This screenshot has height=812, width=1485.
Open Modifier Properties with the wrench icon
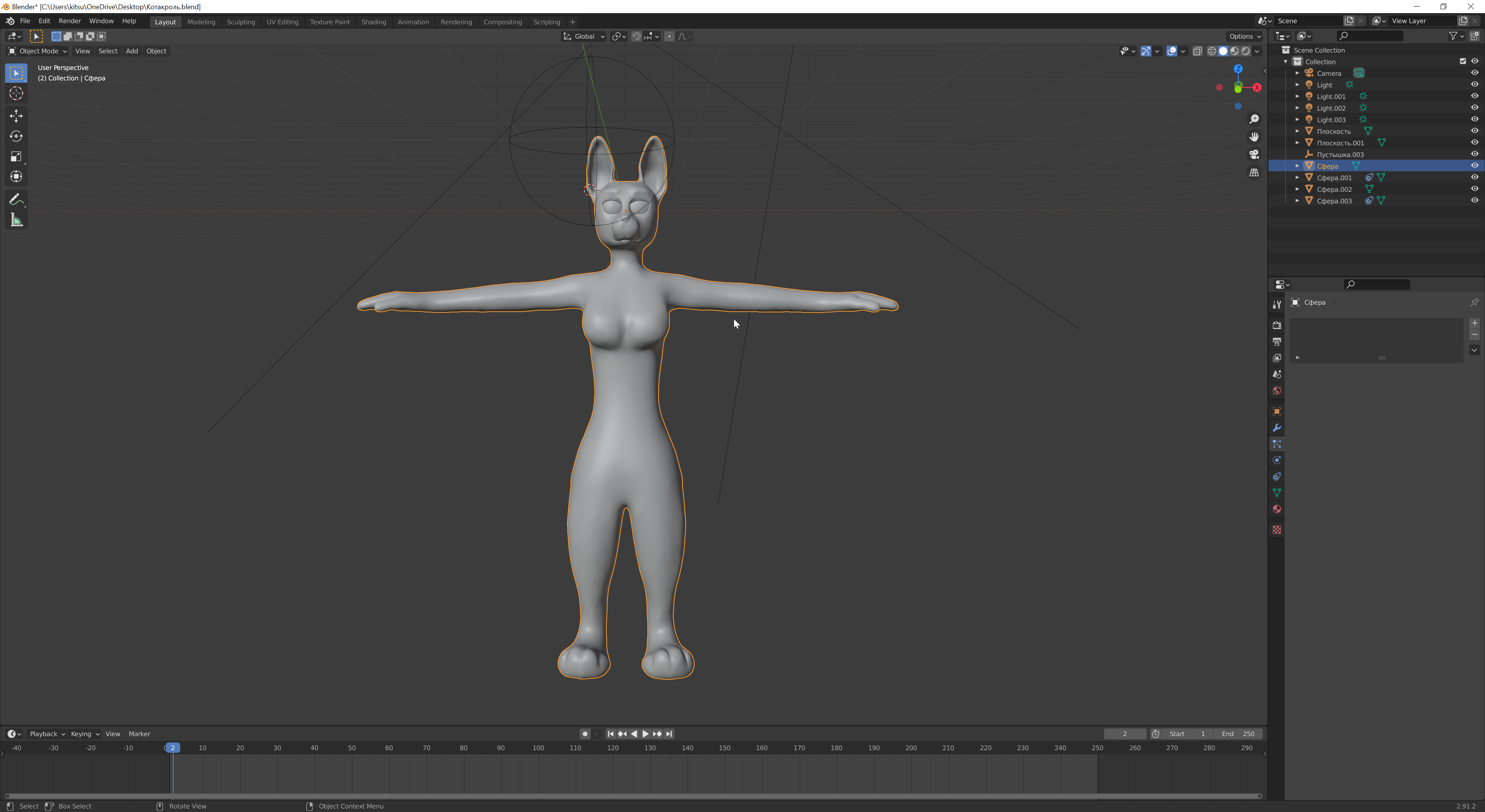click(1277, 428)
